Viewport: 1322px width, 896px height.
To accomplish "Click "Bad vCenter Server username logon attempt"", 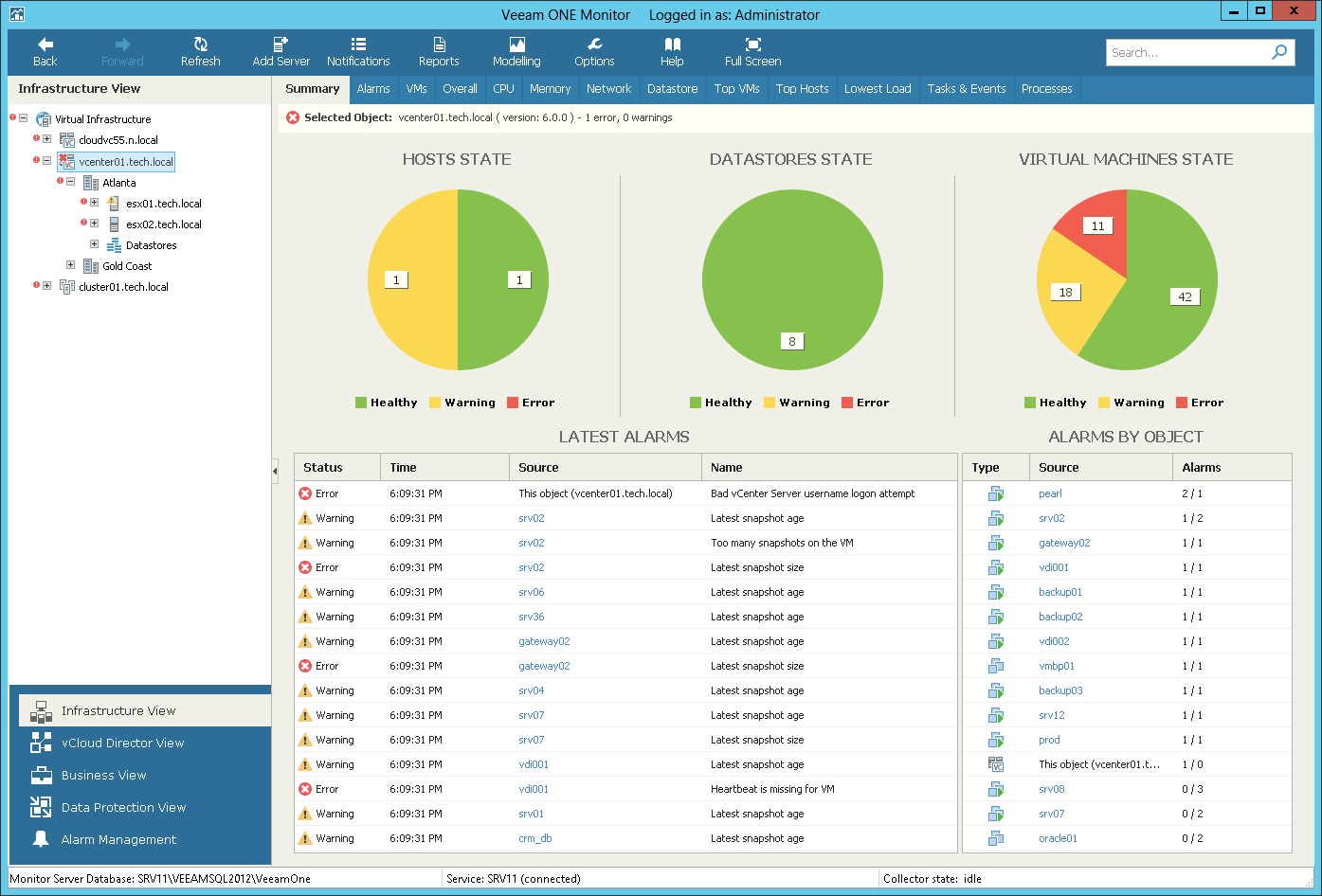I will [813, 493].
